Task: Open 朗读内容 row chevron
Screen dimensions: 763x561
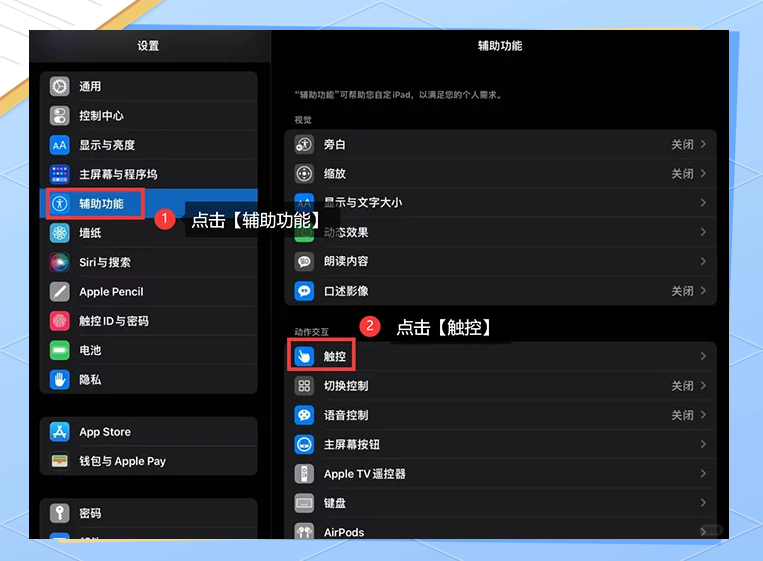Action: (x=703, y=261)
